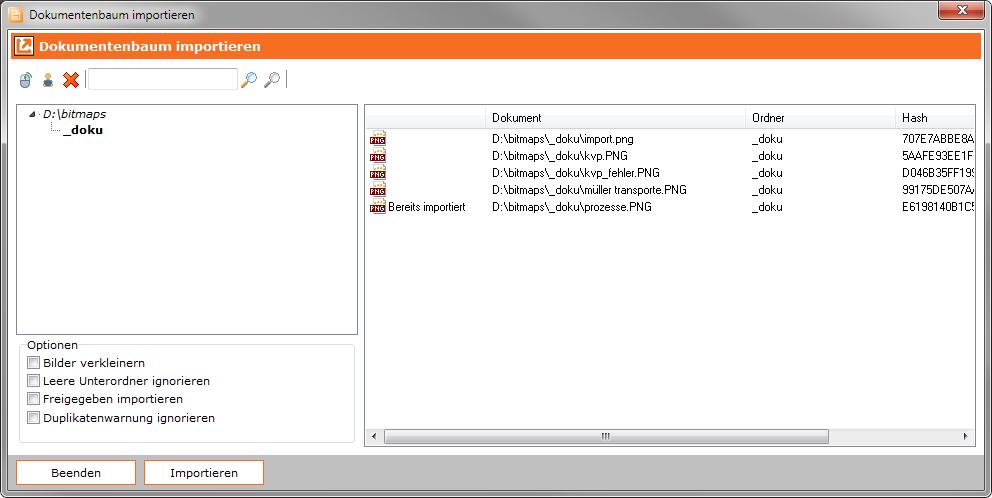Screen dimensions: 992x498
Task: Click the mouse icon in the toolbar
Action: (26, 80)
